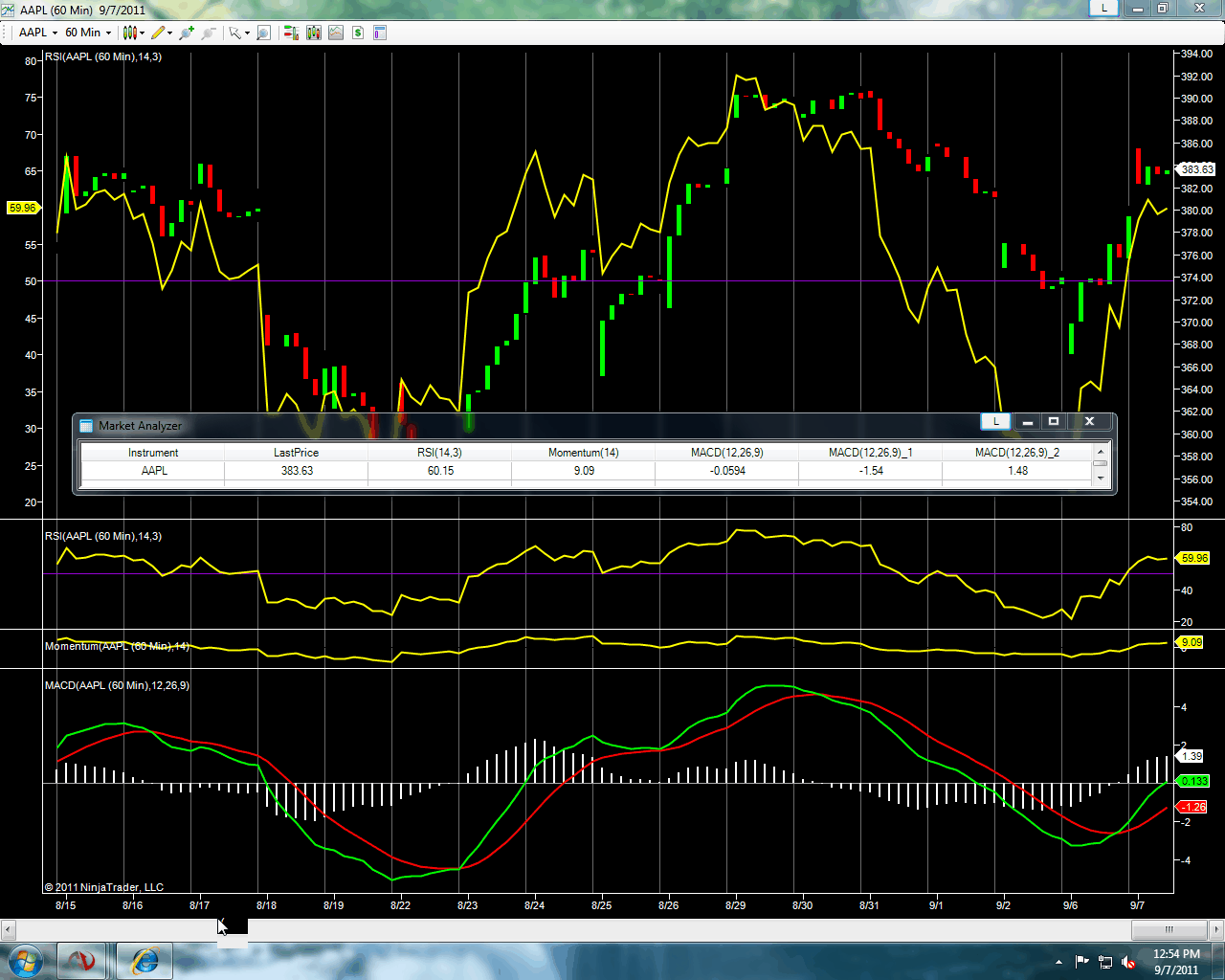Open the Action Center flag icon
Image resolution: width=1225 pixels, height=980 pixels.
pyautogui.click(x=1081, y=962)
